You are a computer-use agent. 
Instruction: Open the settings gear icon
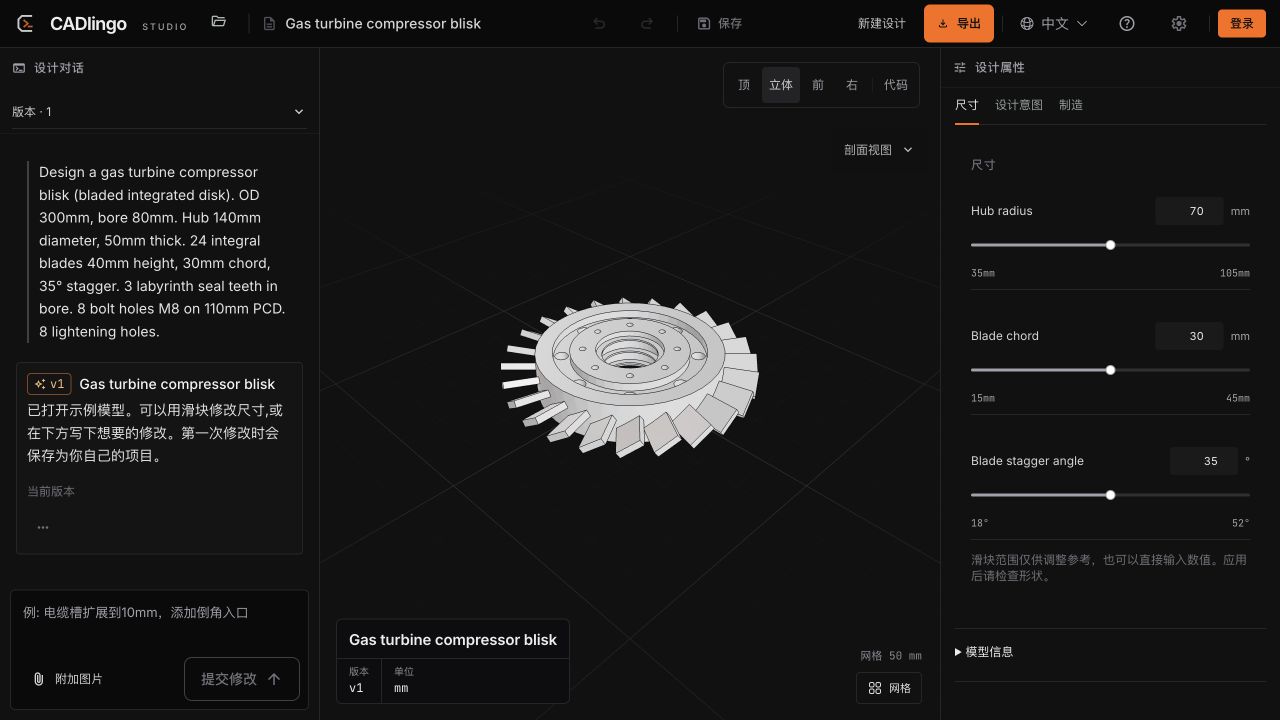click(1179, 23)
